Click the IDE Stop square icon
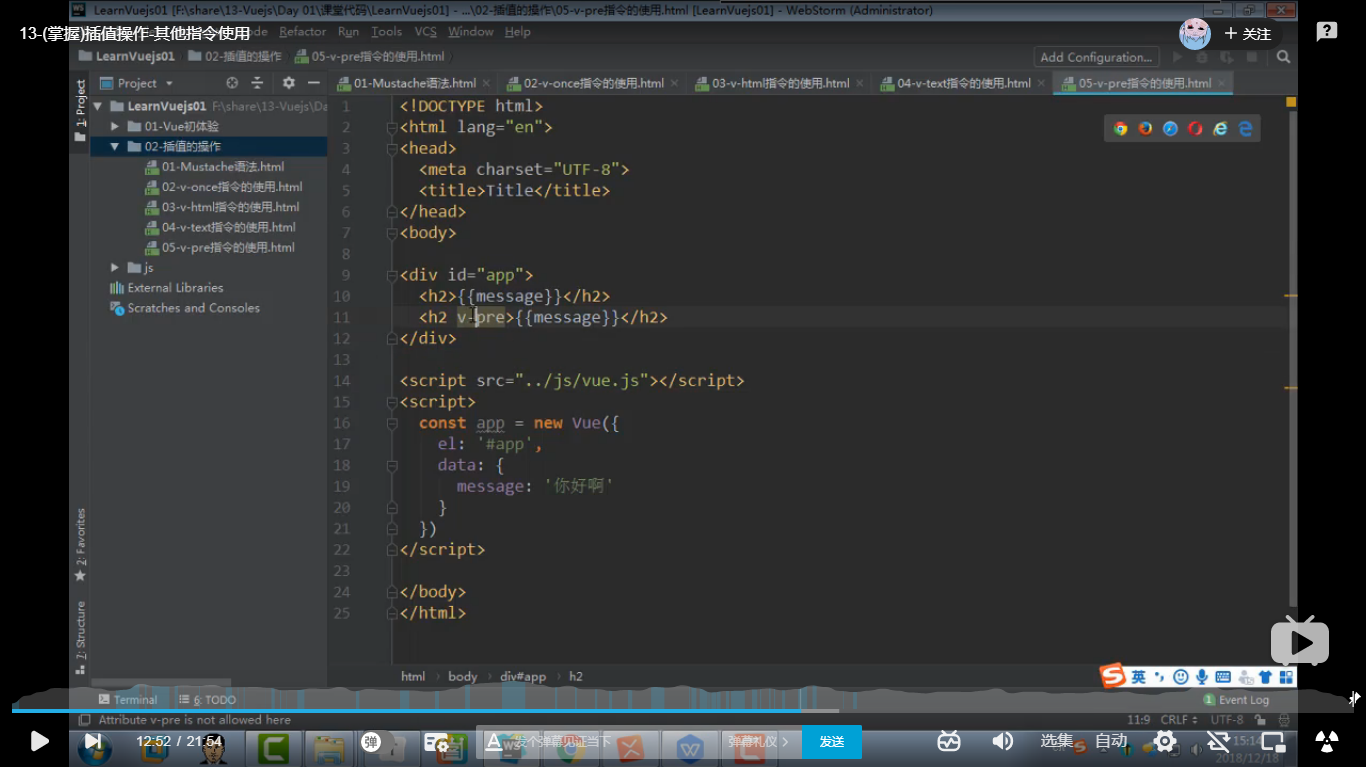 [1252, 57]
